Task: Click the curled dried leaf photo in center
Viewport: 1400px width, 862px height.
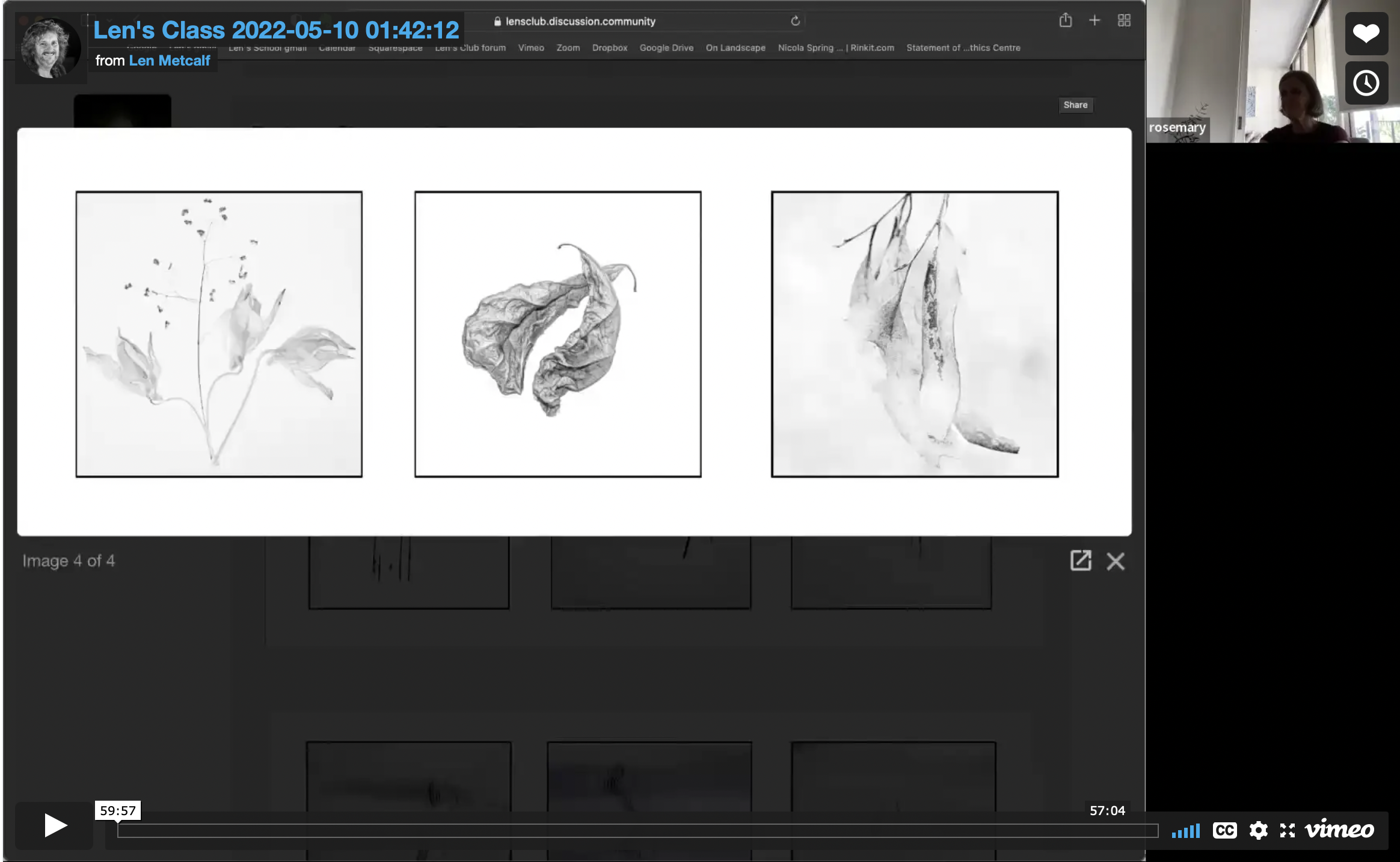Action: coord(557,334)
